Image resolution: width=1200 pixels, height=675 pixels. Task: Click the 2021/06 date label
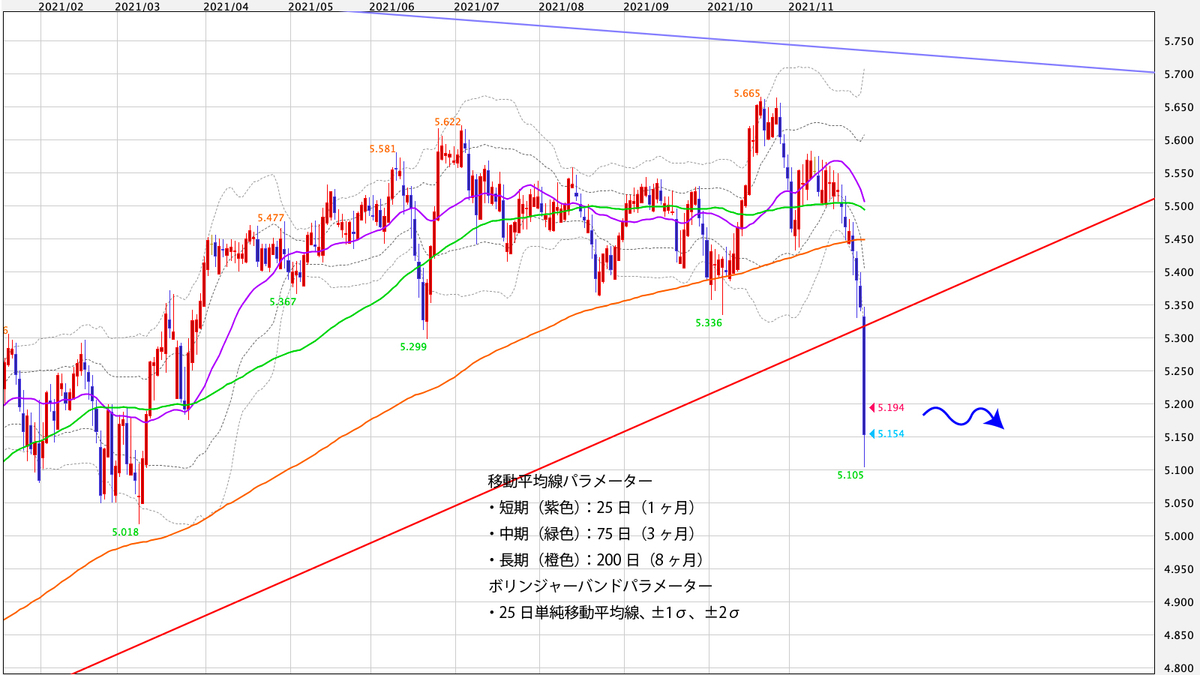click(x=391, y=7)
